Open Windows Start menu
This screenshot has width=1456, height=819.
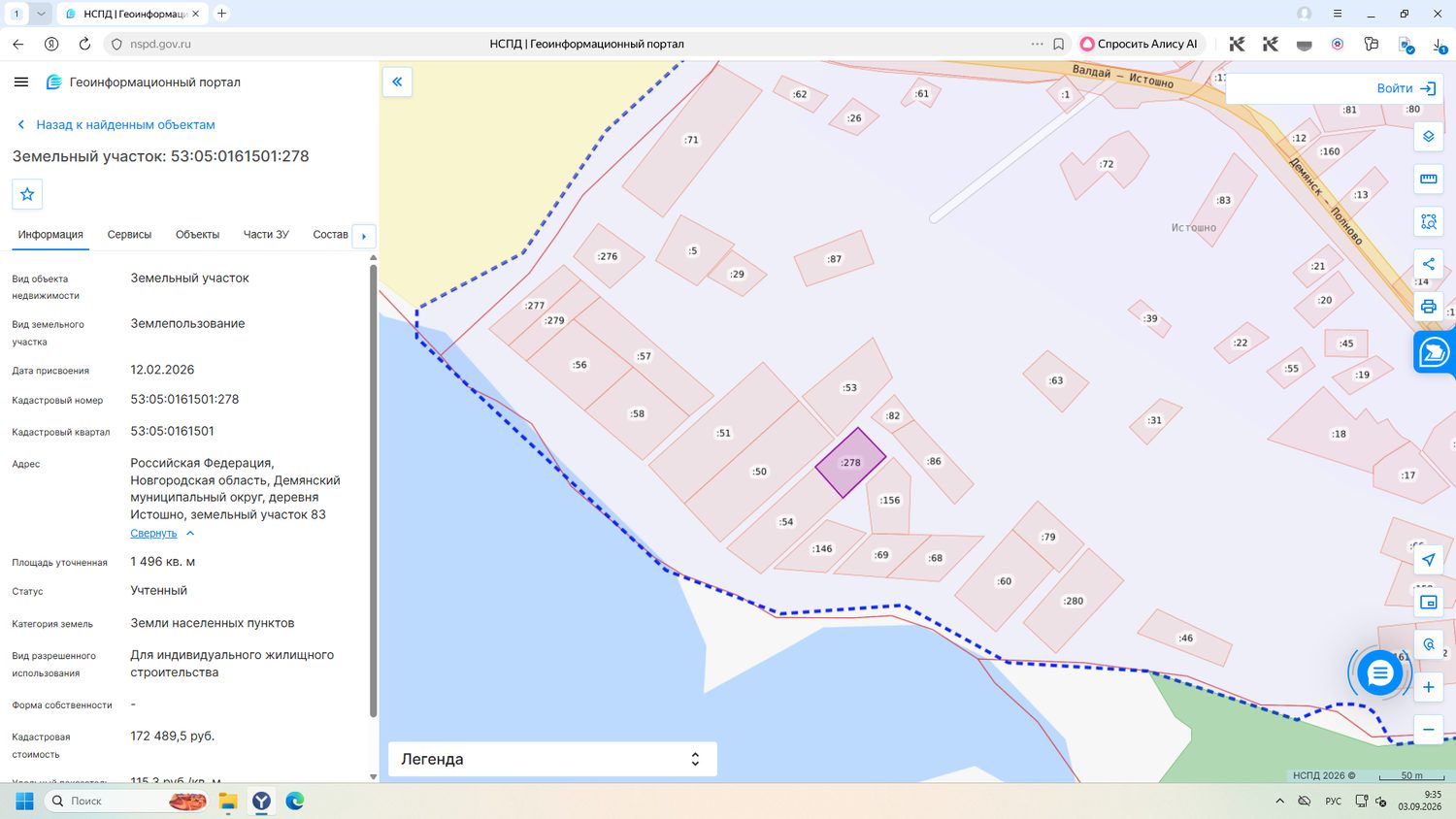pos(25,801)
